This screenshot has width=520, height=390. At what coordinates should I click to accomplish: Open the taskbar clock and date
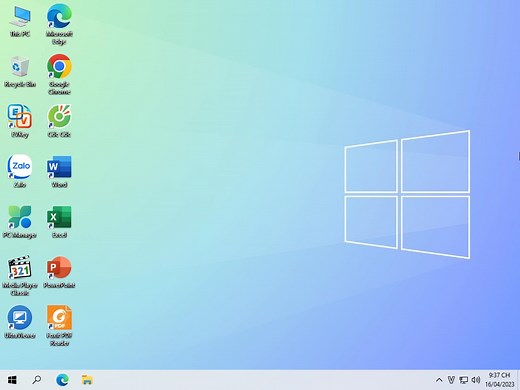click(499, 380)
